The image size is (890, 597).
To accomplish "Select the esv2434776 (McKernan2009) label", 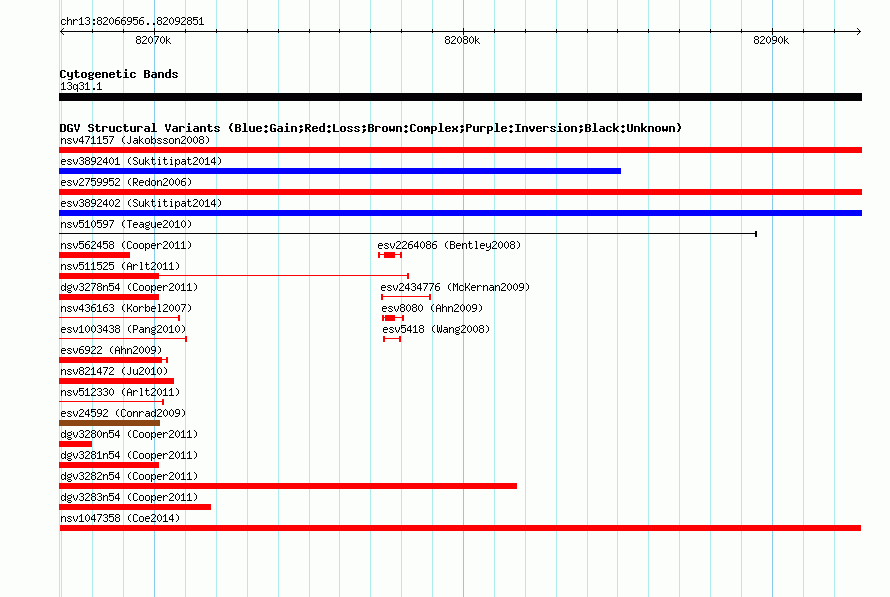I will tap(455, 287).
